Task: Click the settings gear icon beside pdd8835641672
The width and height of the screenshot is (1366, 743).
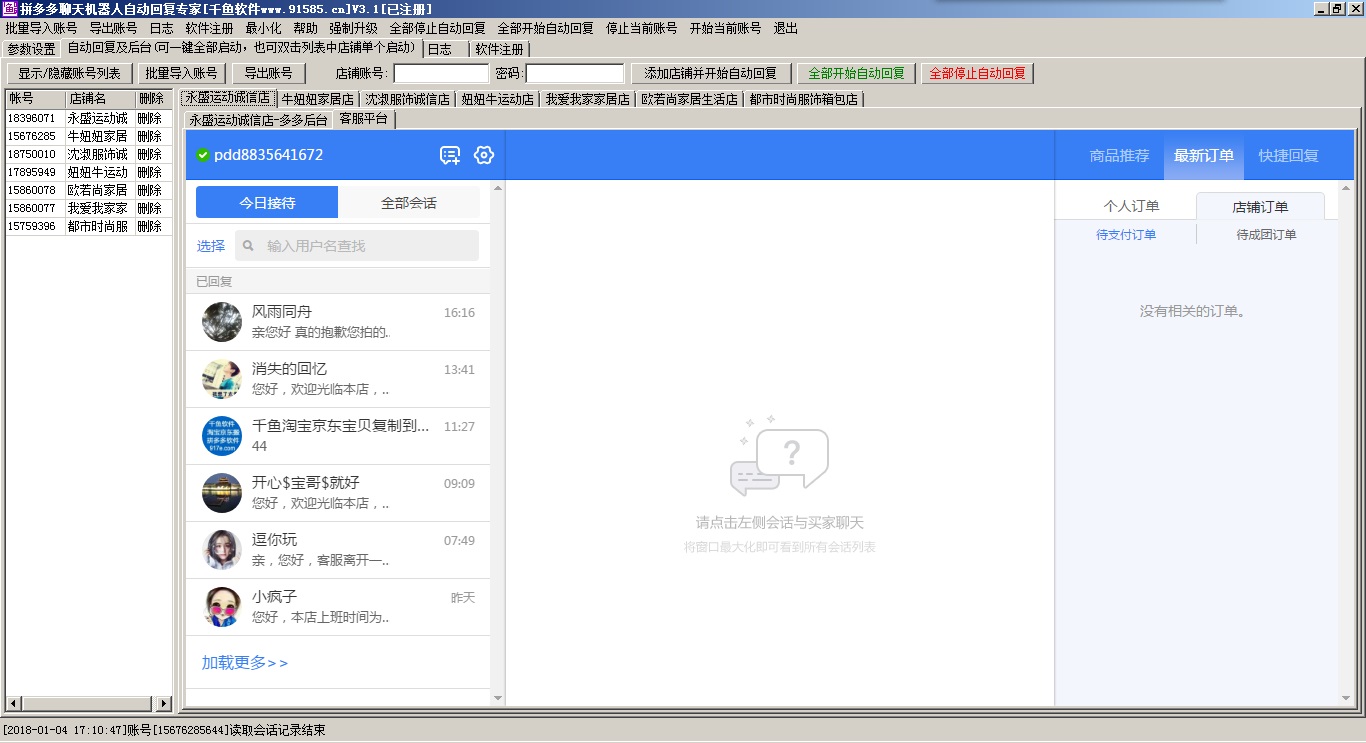Action: 484,155
